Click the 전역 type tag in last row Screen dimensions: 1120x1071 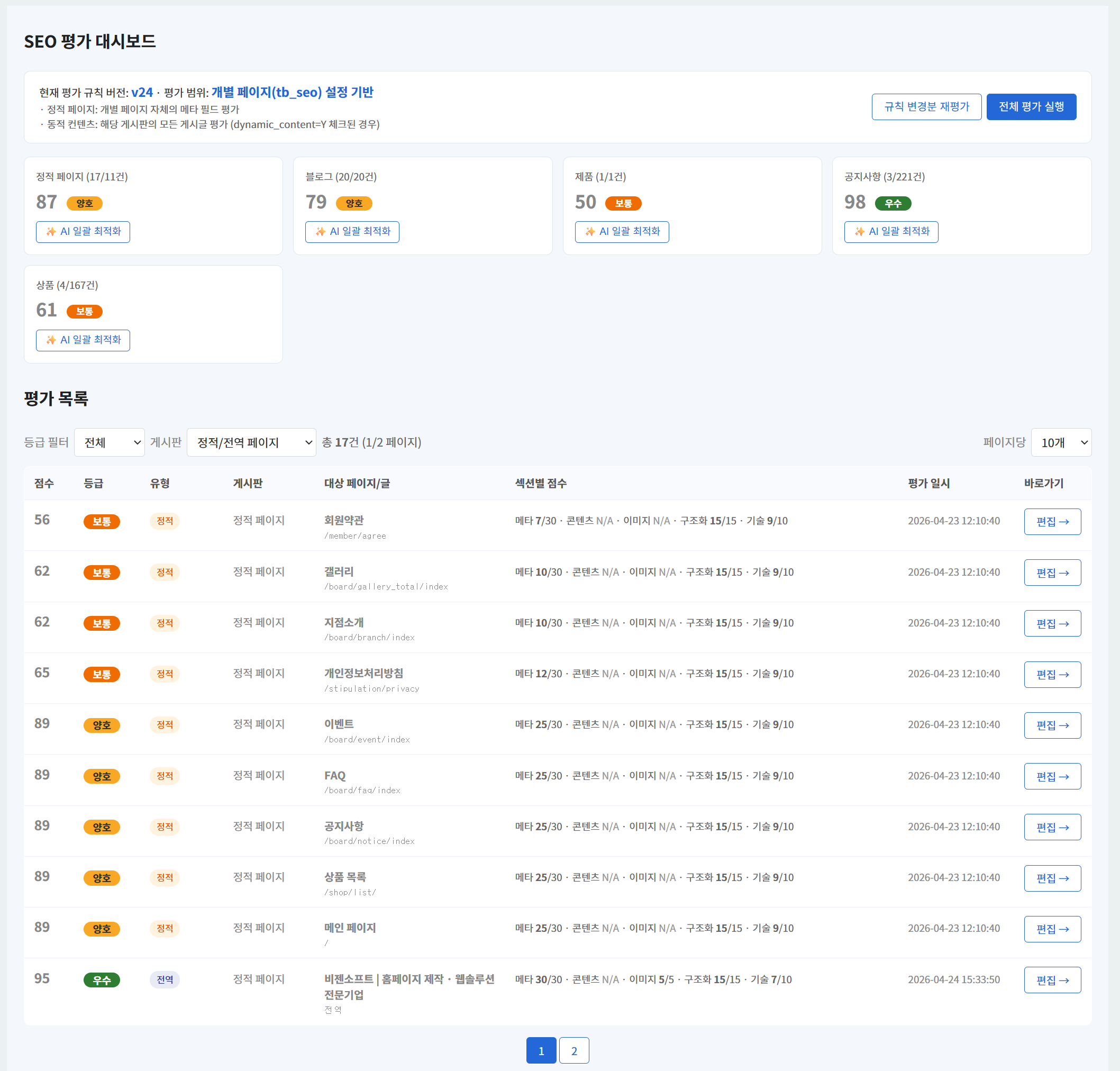(x=165, y=979)
